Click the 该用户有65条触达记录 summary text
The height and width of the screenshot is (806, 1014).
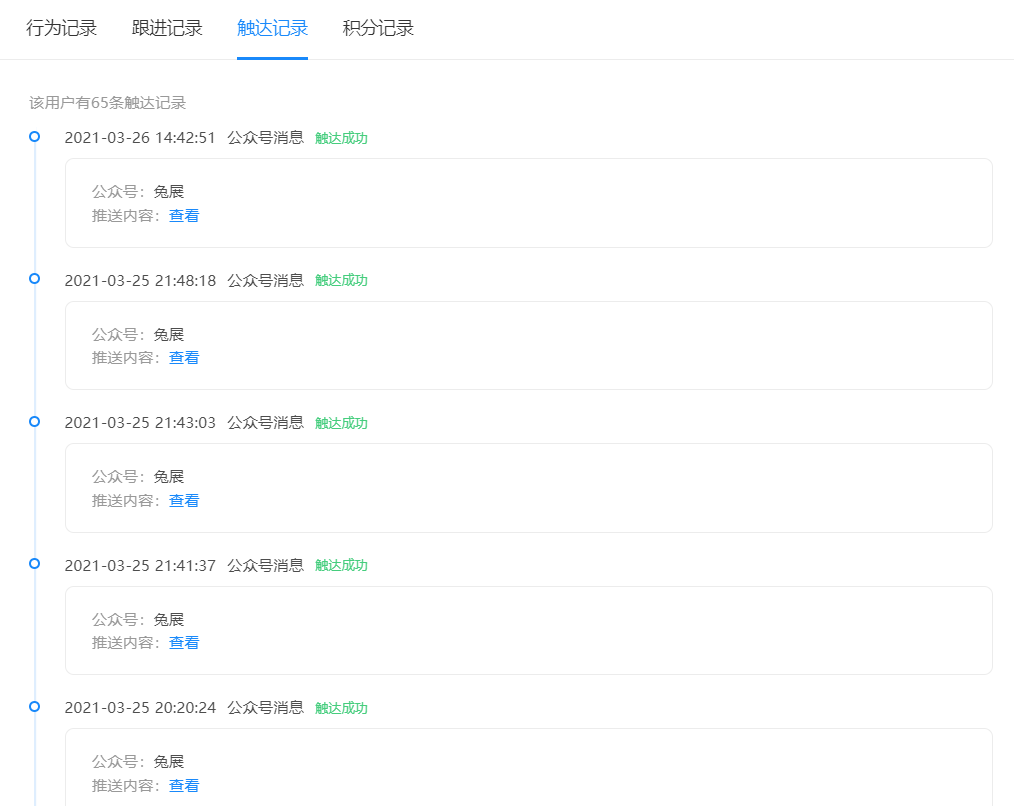pyautogui.click(x=107, y=103)
